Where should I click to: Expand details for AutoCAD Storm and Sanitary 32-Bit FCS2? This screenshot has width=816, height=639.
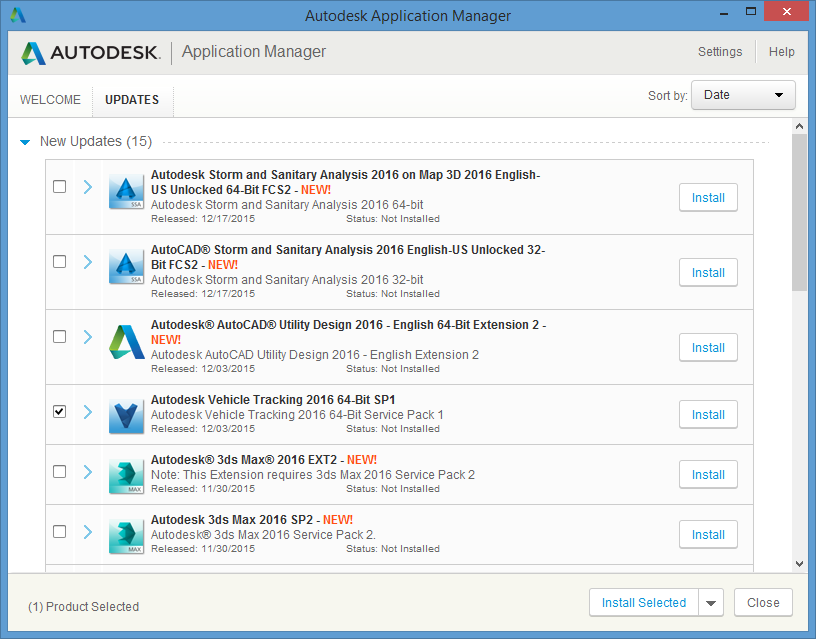coord(88,261)
